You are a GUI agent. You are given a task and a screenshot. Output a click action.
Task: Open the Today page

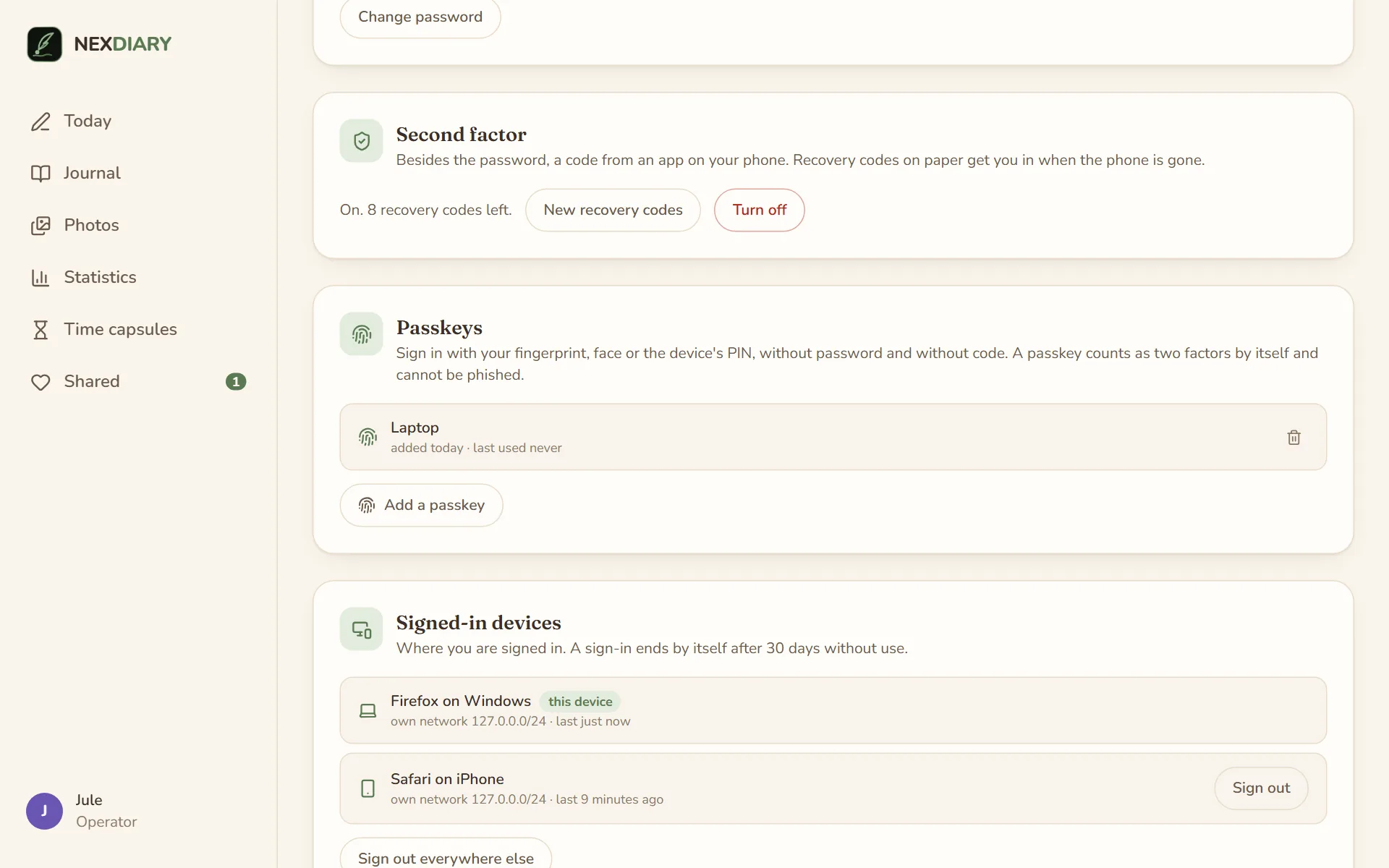138,122
